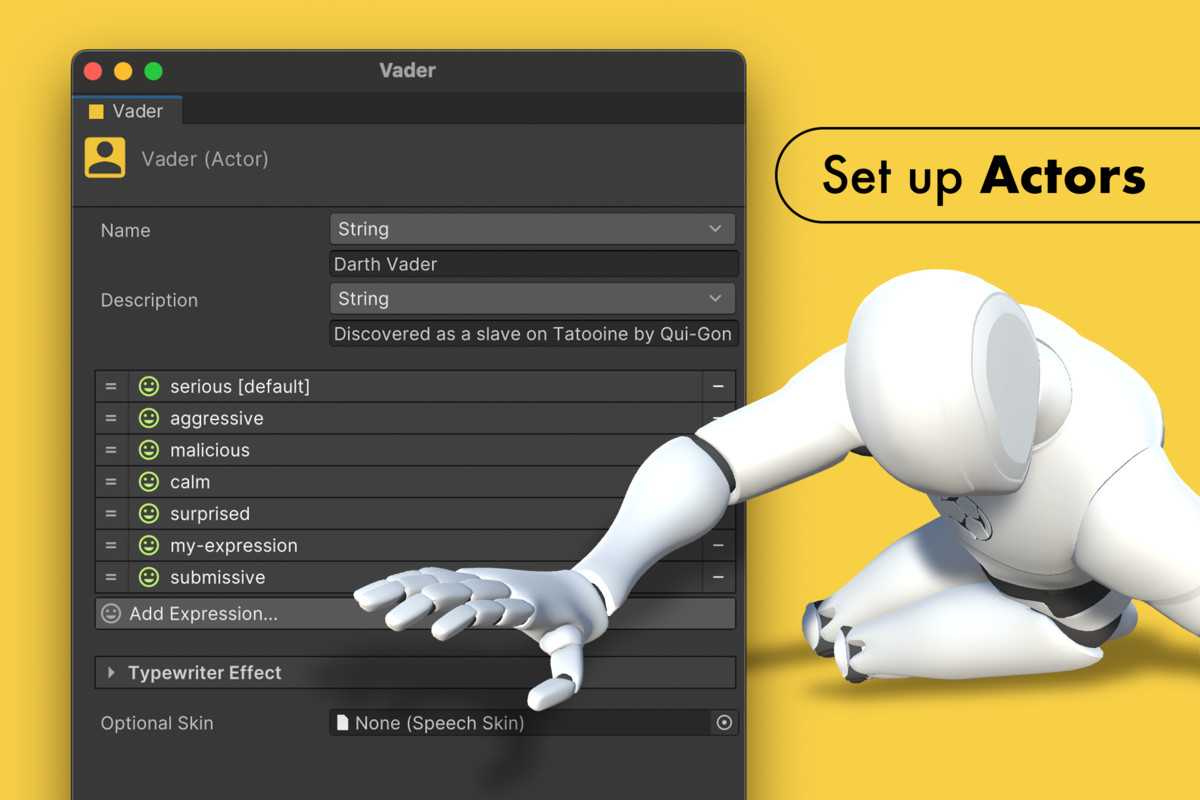Viewport: 1200px width, 800px height.
Task: Open the Description type String dropdown
Action: 532,298
